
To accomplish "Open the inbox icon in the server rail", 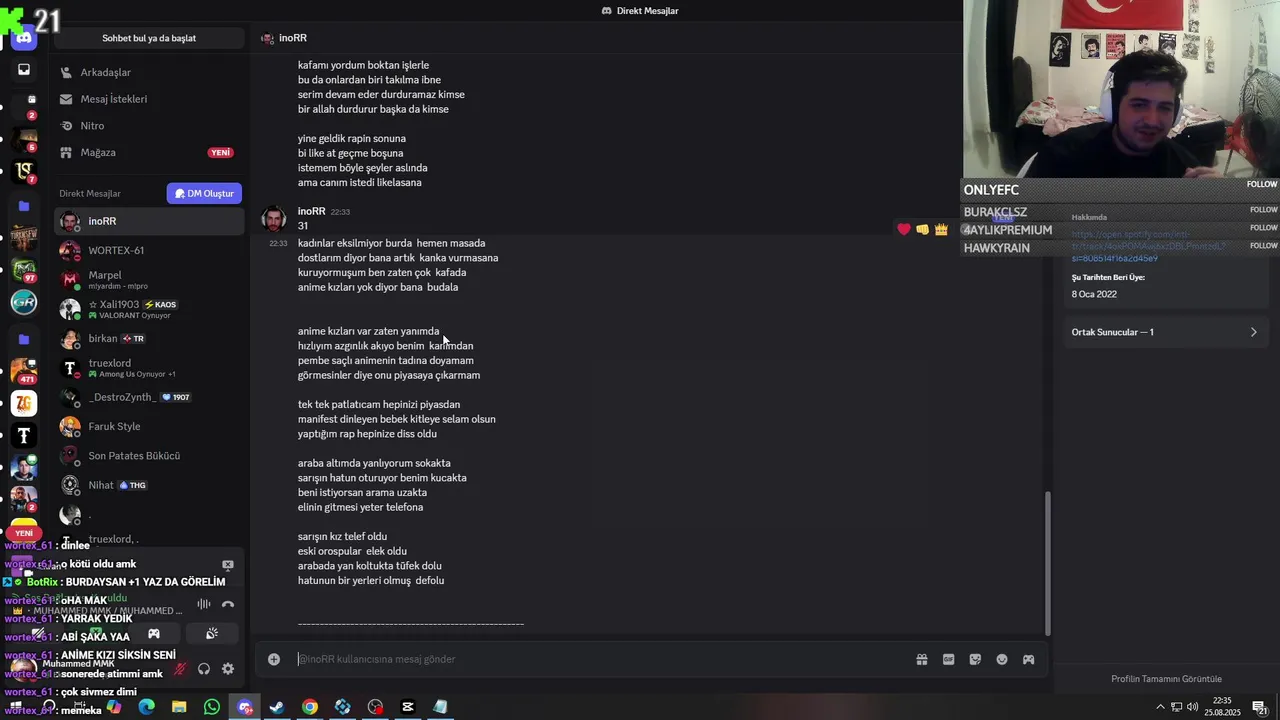I will tap(24, 70).
